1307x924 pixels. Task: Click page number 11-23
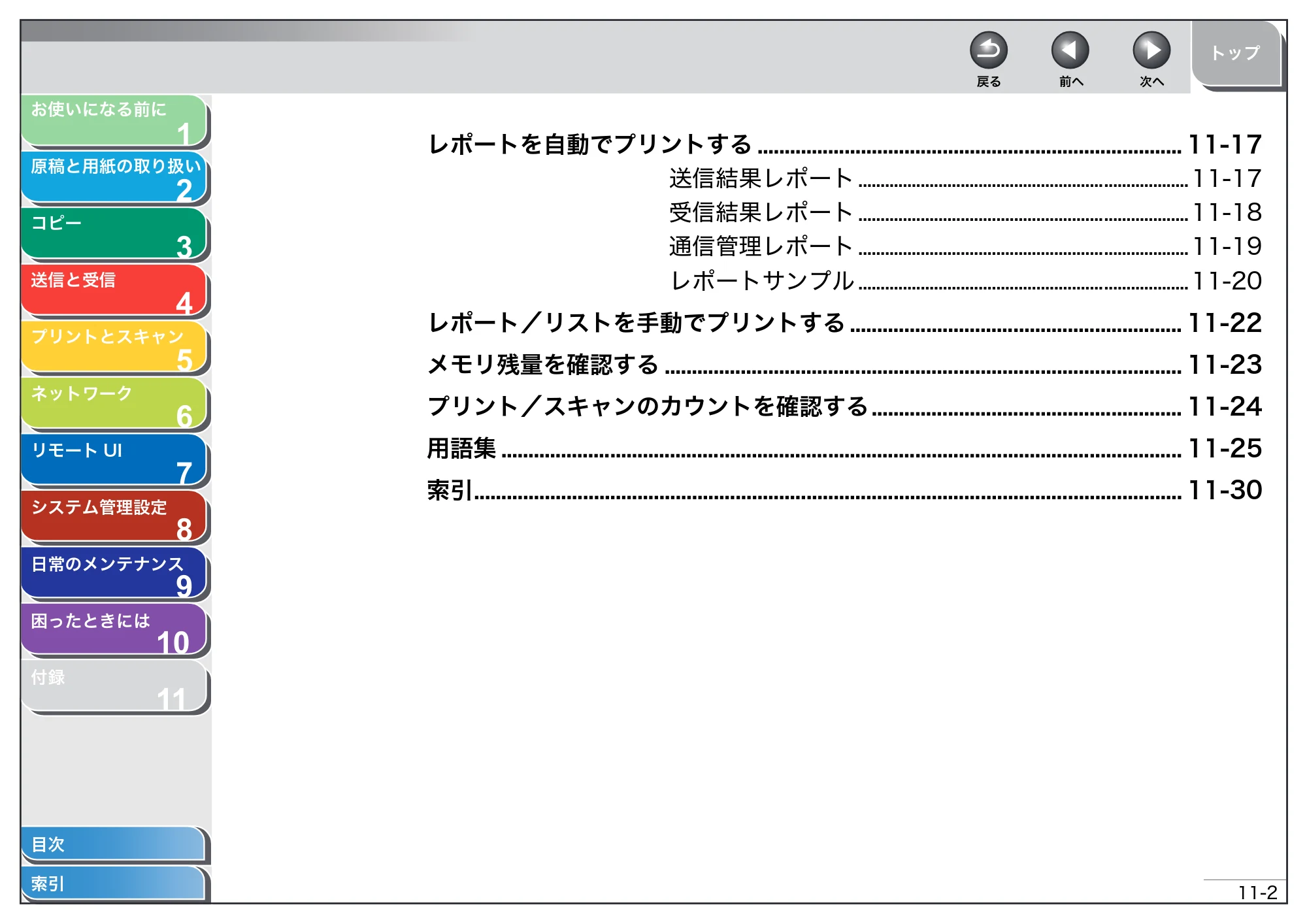1225,365
